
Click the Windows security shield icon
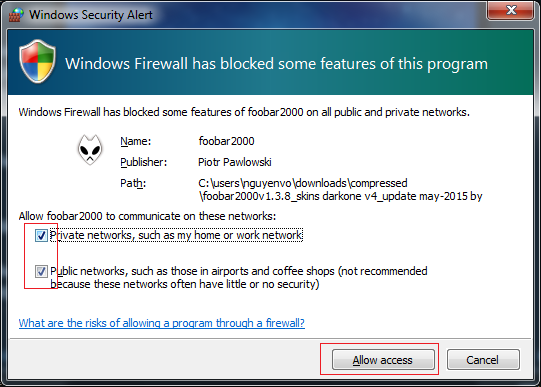coord(37,61)
